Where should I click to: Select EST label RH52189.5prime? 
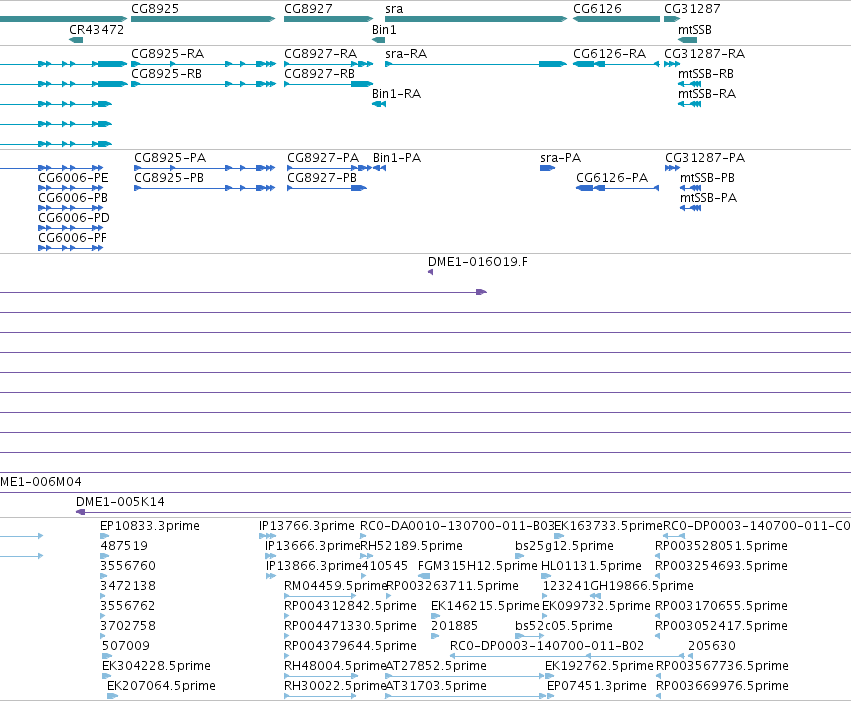click(412, 546)
